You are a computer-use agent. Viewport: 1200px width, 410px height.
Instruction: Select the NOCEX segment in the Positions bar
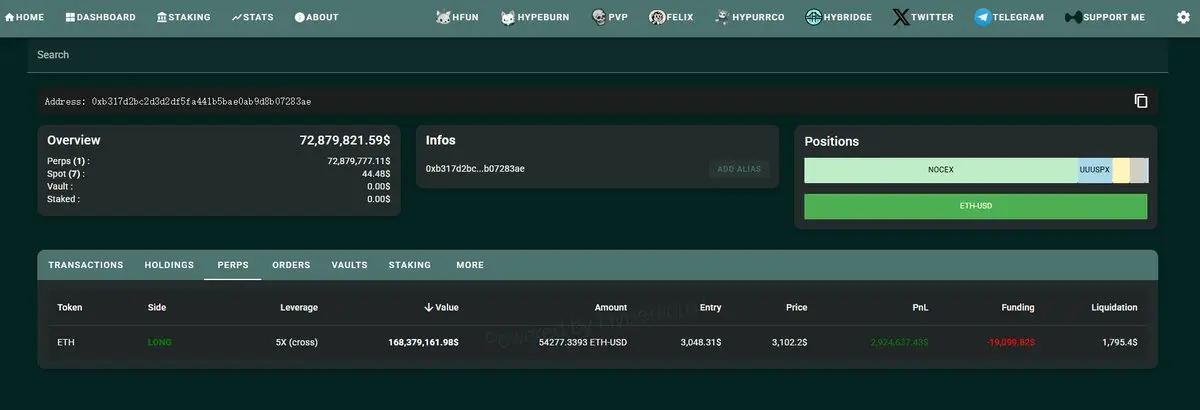pos(941,170)
